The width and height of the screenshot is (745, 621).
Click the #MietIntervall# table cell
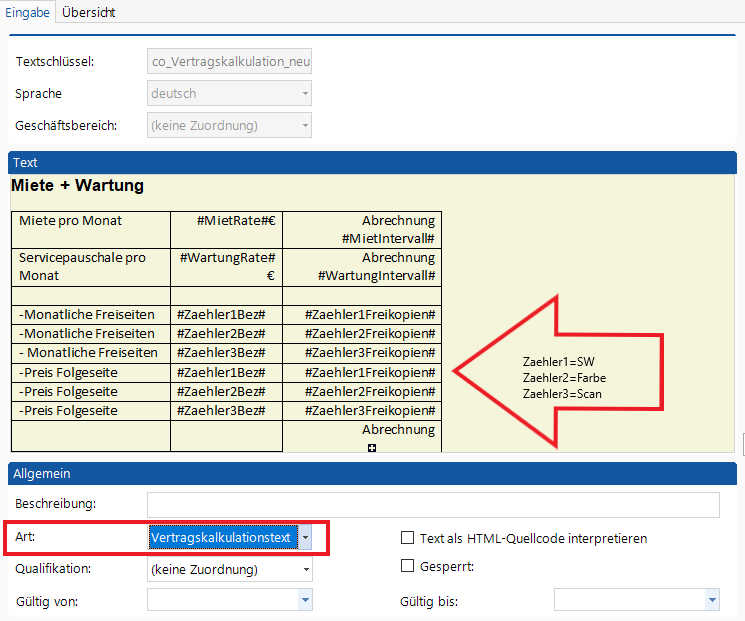click(x=362, y=229)
